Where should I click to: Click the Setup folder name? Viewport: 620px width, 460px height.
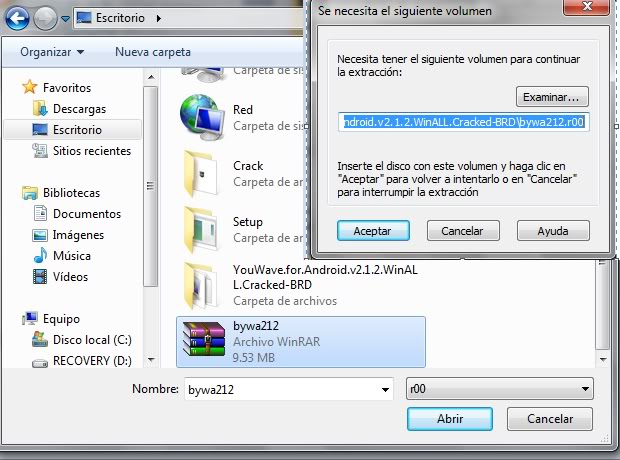pyautogui.click(x=248, y=222)
